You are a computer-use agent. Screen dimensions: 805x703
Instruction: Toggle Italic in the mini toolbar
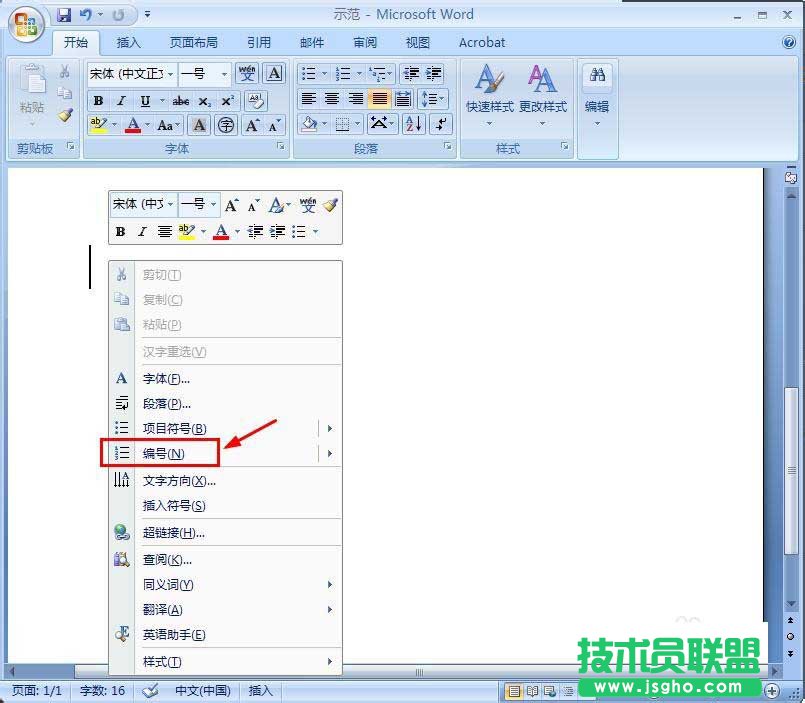click(x=142, y=232)
